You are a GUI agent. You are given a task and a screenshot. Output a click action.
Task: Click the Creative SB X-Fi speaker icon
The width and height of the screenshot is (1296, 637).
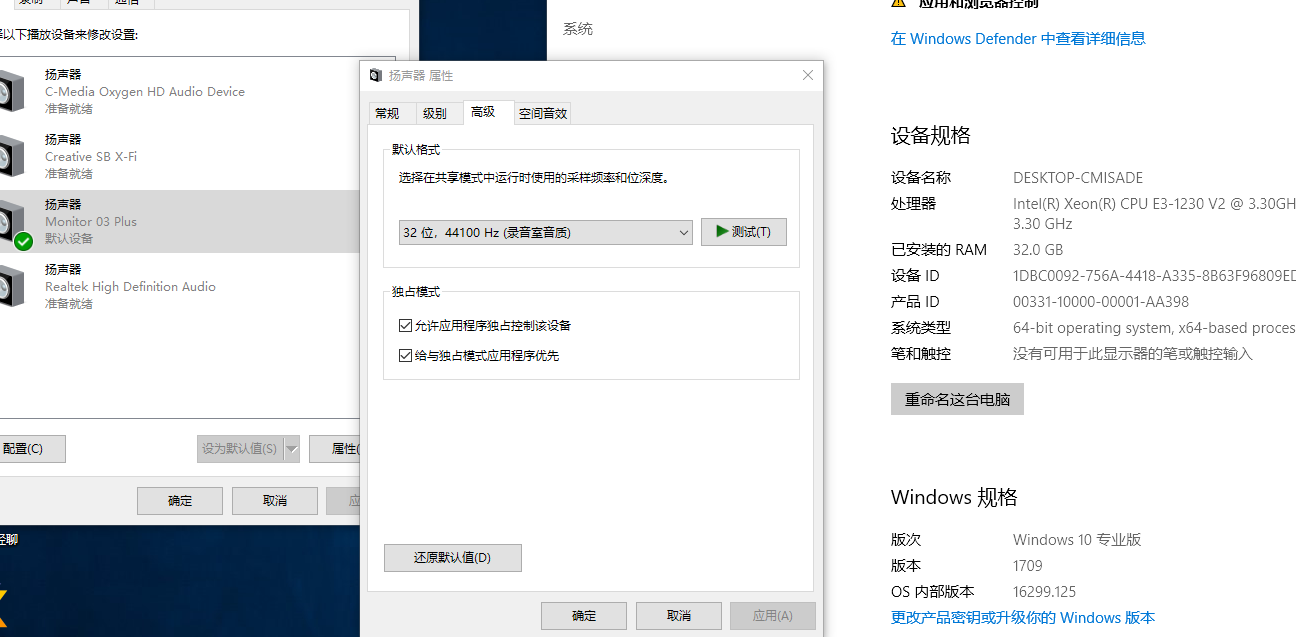(10, 156)
